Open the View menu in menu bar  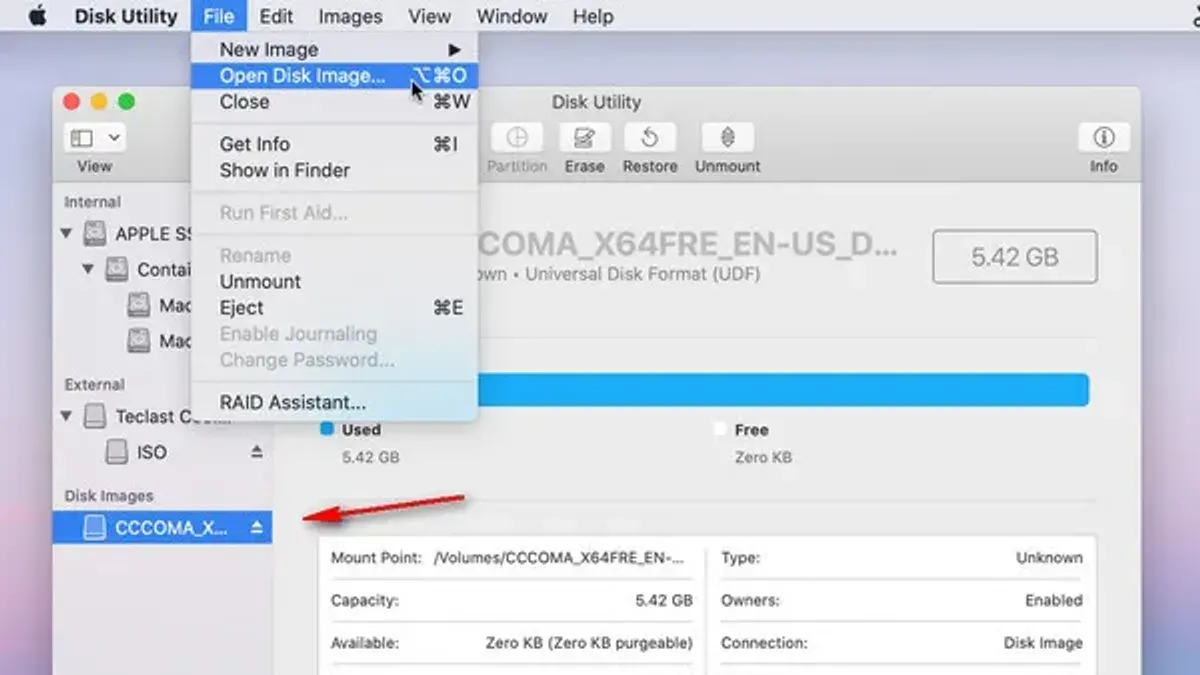pyautogui.click(x=429, y=16)
